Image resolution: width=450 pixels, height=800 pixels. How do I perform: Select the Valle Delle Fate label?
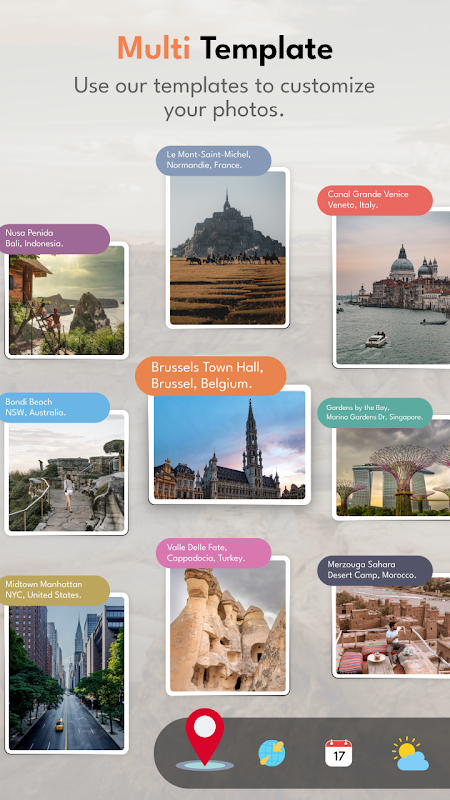pyautogui.click(x=213, y=553)
